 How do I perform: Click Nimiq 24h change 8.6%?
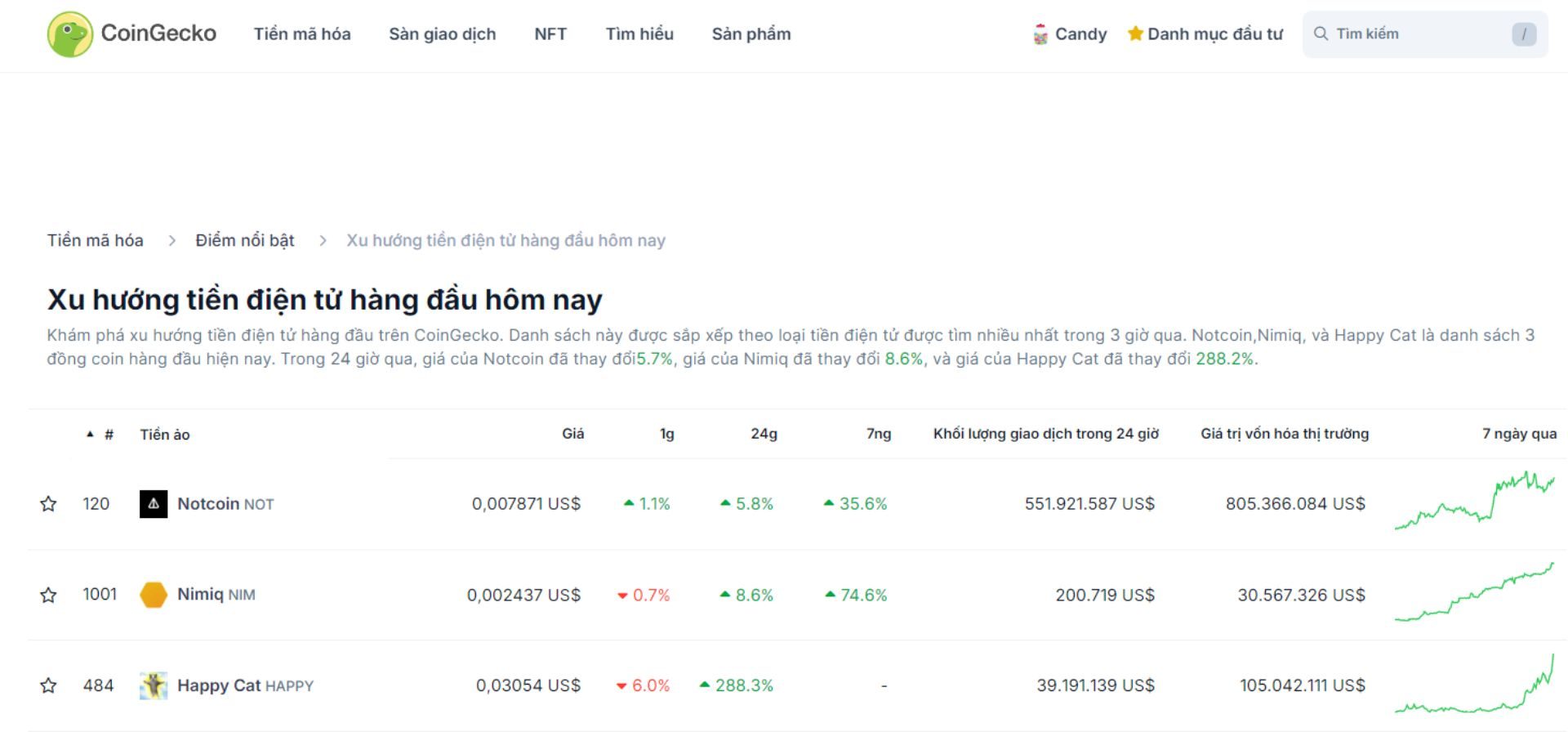pyautogui.click(x=746, y=595)
